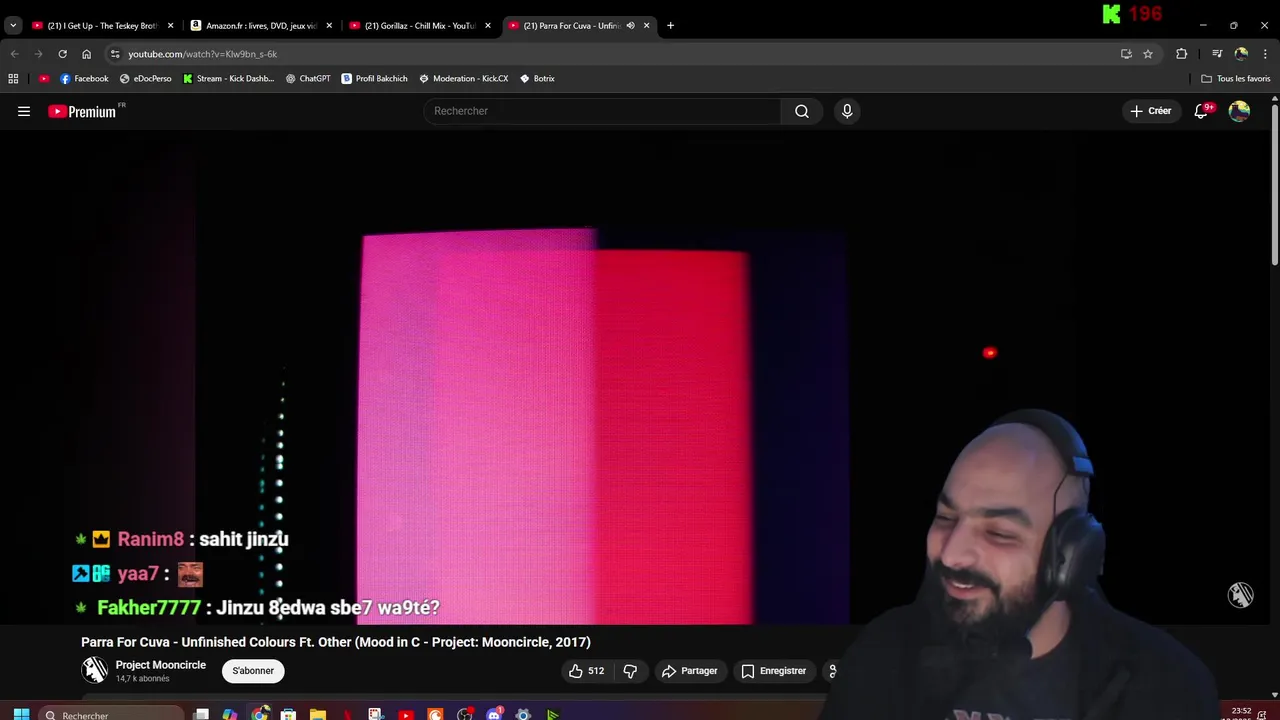Close the Amazon.fr tab
The height and width of the screenshot is (720, 1280).
pos(329,25)
